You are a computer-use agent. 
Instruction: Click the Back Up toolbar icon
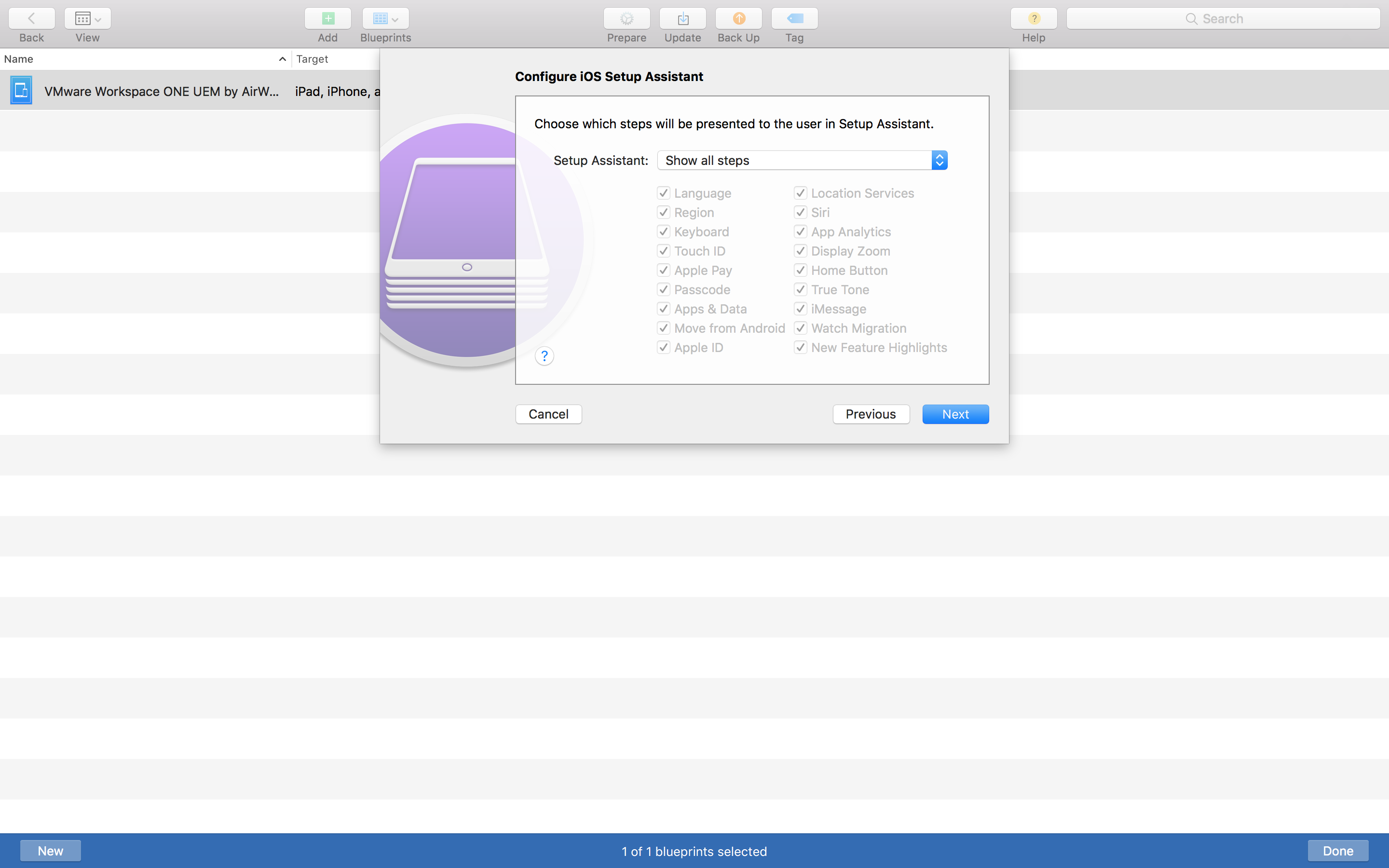[x=738, y=19]
